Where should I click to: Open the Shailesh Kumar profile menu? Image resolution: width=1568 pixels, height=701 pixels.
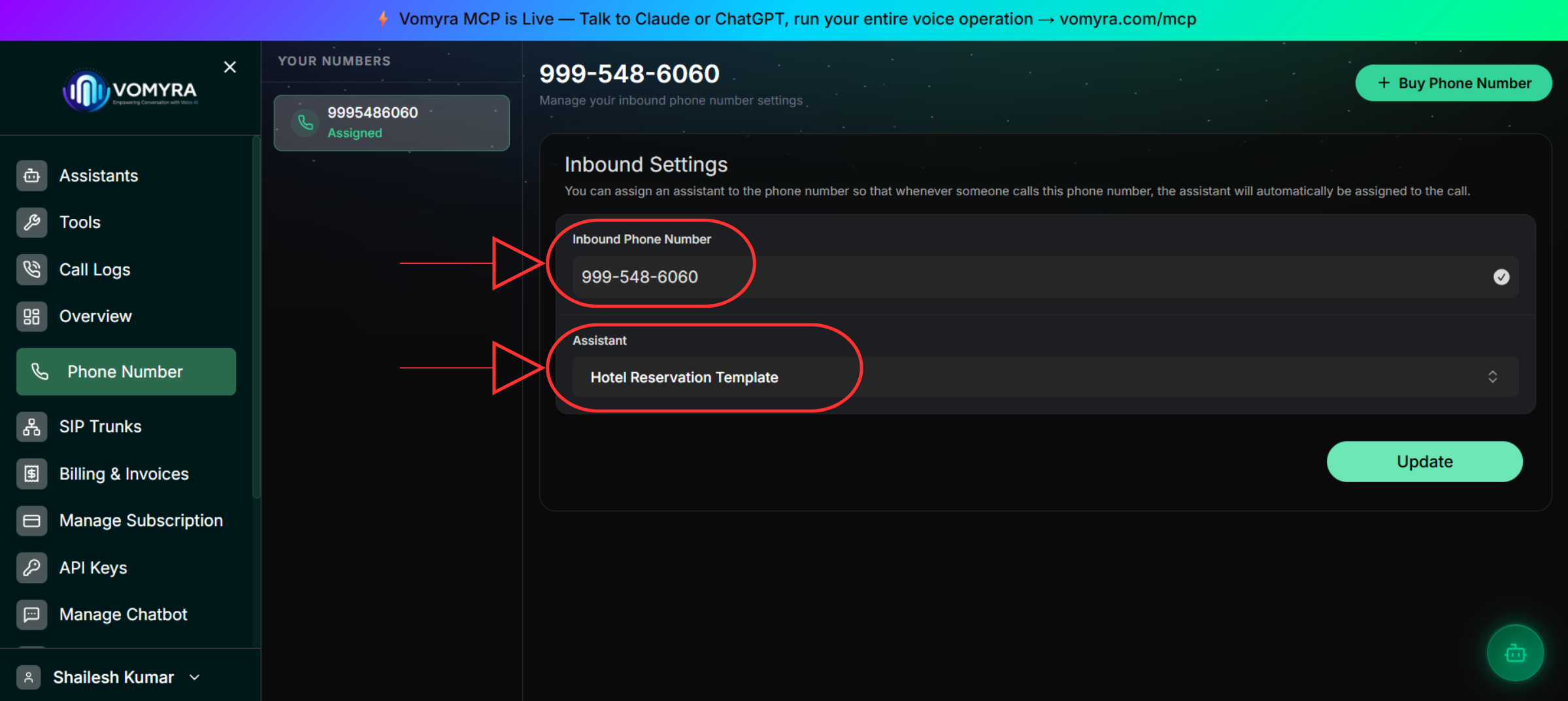pyautogui.click(x=108, y=677)
